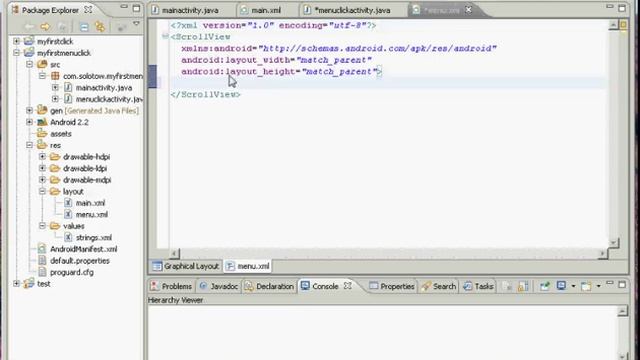The image size is (640, 360).
Task: Select the myfirstmenuclick project icon
Action: [29, 53]
